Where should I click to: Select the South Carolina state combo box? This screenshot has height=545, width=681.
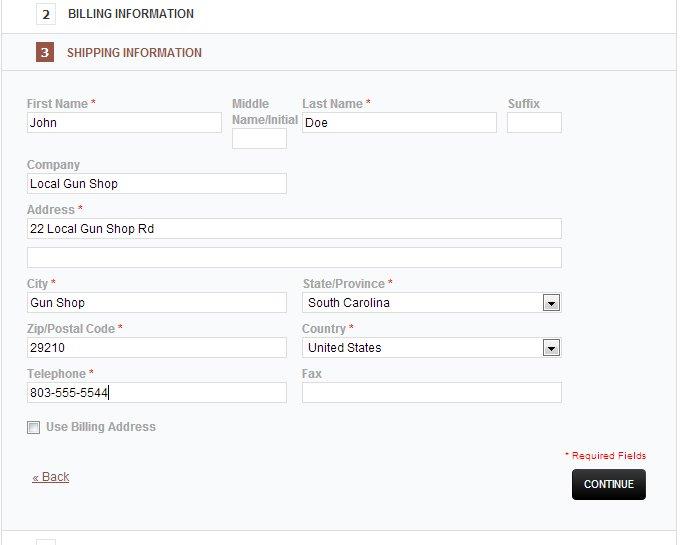pos(432,303)
